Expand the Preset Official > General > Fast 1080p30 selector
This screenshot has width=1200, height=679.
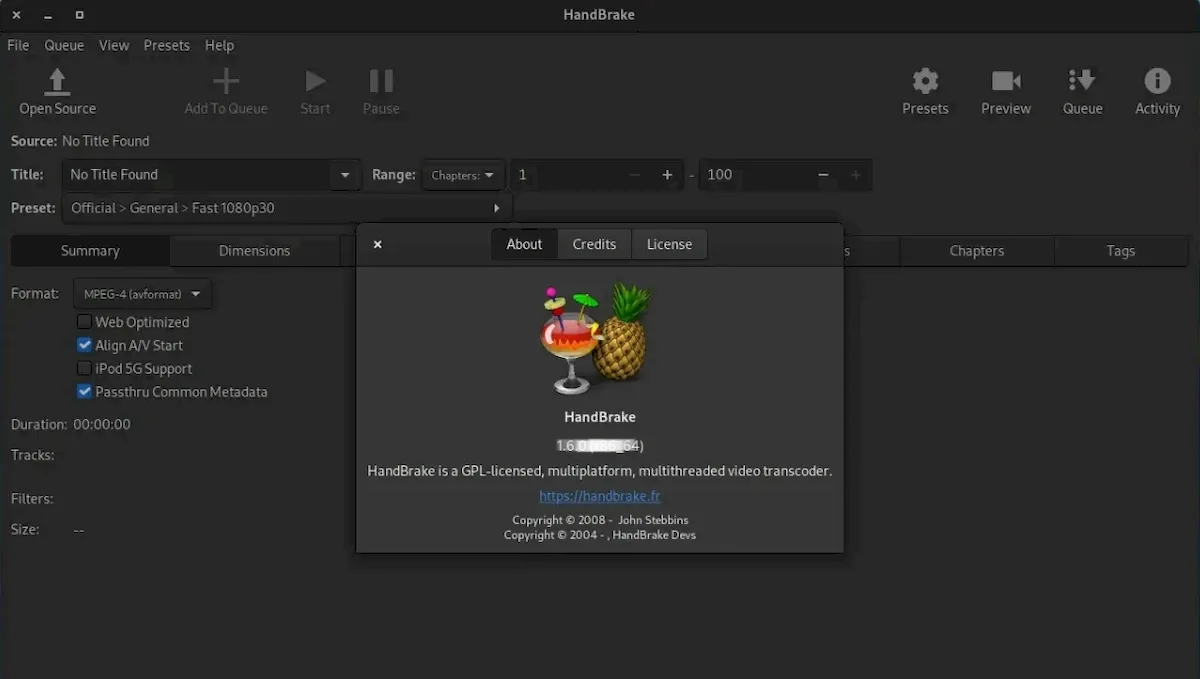click(x=287, y=208)
